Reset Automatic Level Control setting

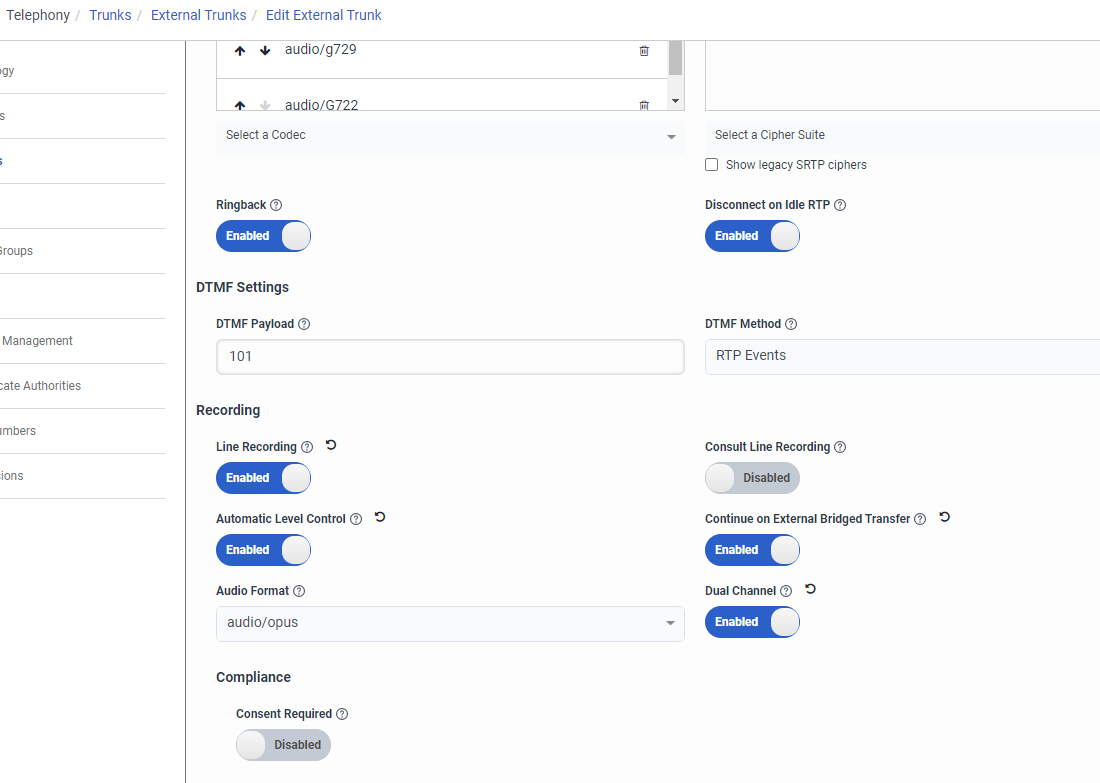click(380, 518)
